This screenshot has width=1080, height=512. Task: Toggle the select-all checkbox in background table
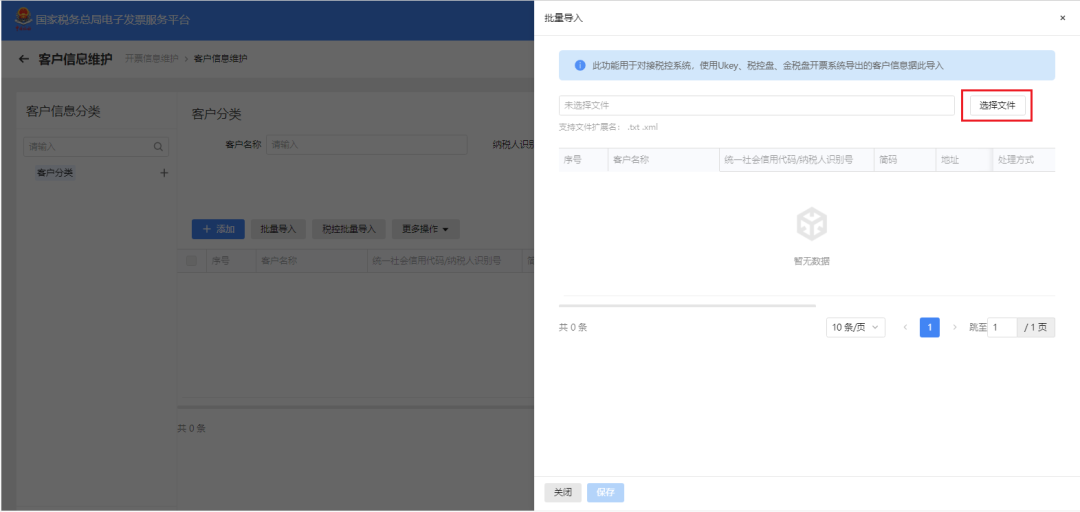pos(191,260)
